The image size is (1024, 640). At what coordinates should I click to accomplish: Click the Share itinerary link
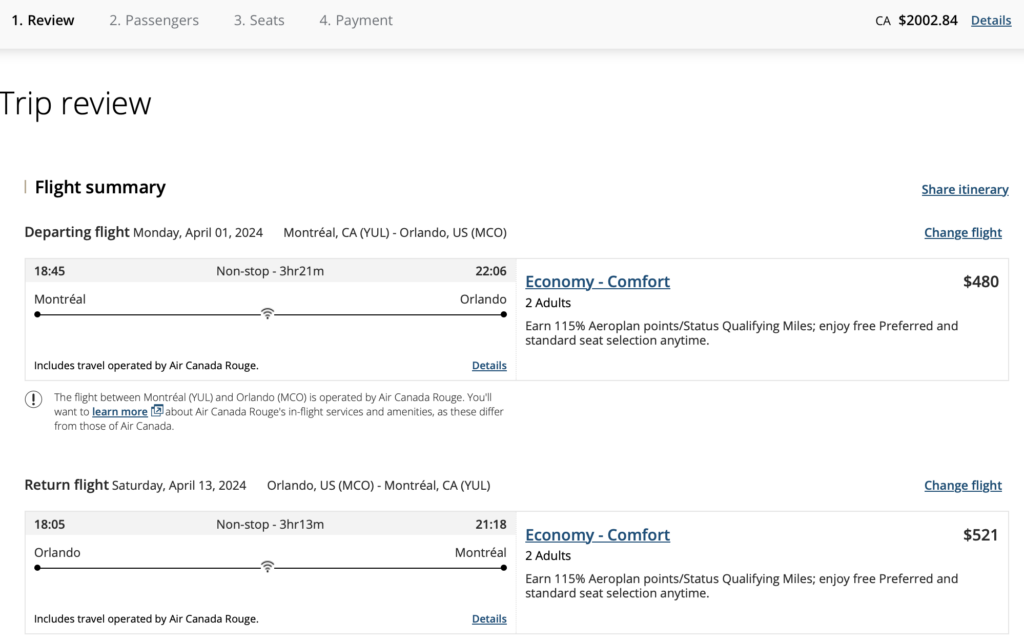tap(964, 189)
